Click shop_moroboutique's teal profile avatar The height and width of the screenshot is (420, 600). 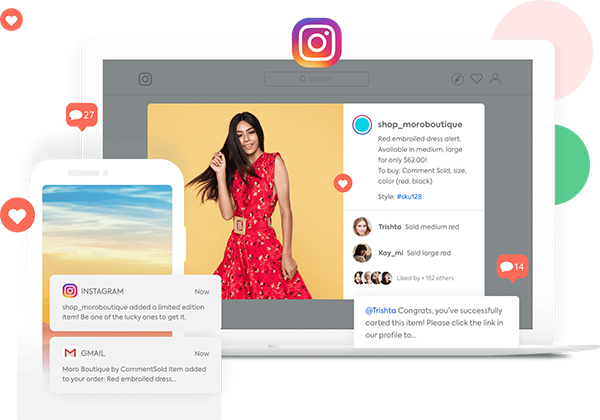coord(363,126)
